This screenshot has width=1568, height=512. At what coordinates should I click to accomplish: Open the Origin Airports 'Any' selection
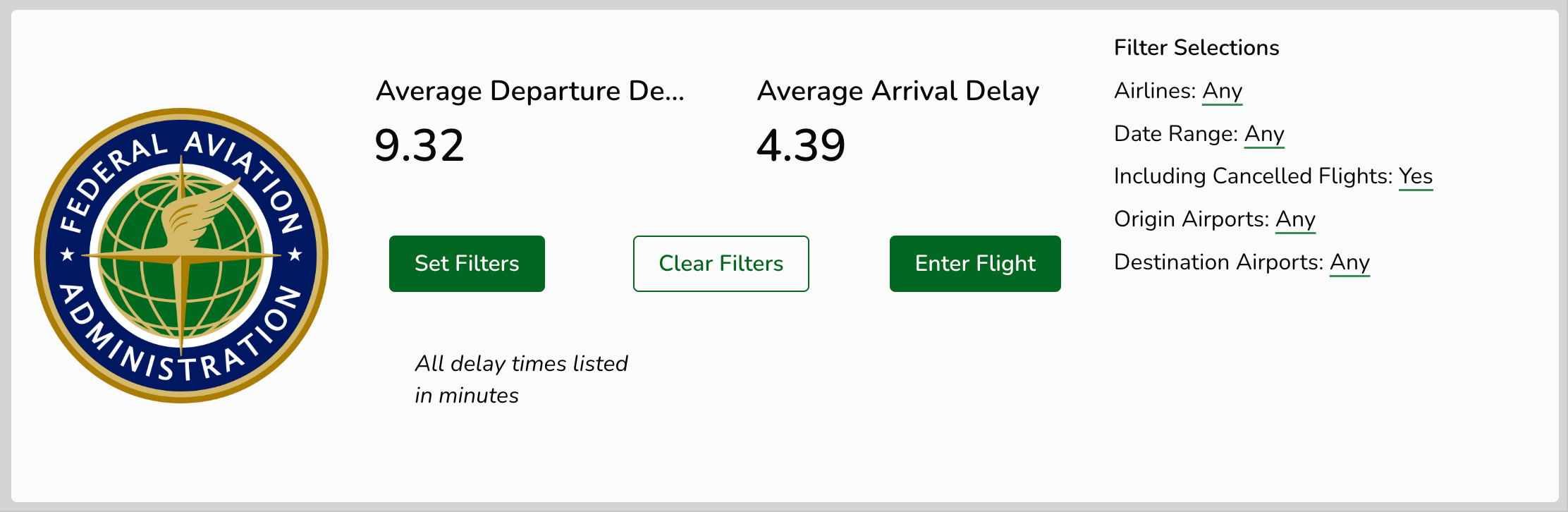(1295, 219)
